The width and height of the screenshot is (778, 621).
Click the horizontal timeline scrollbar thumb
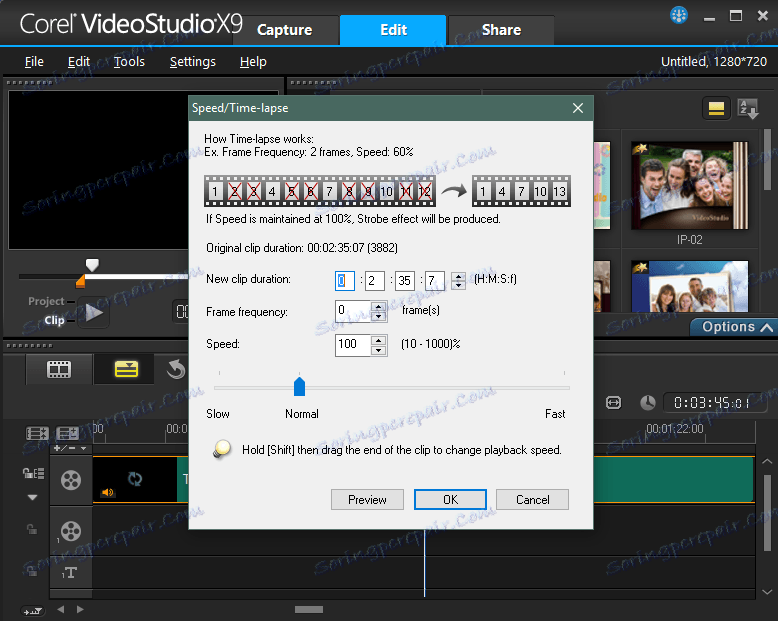click(309, 610)
